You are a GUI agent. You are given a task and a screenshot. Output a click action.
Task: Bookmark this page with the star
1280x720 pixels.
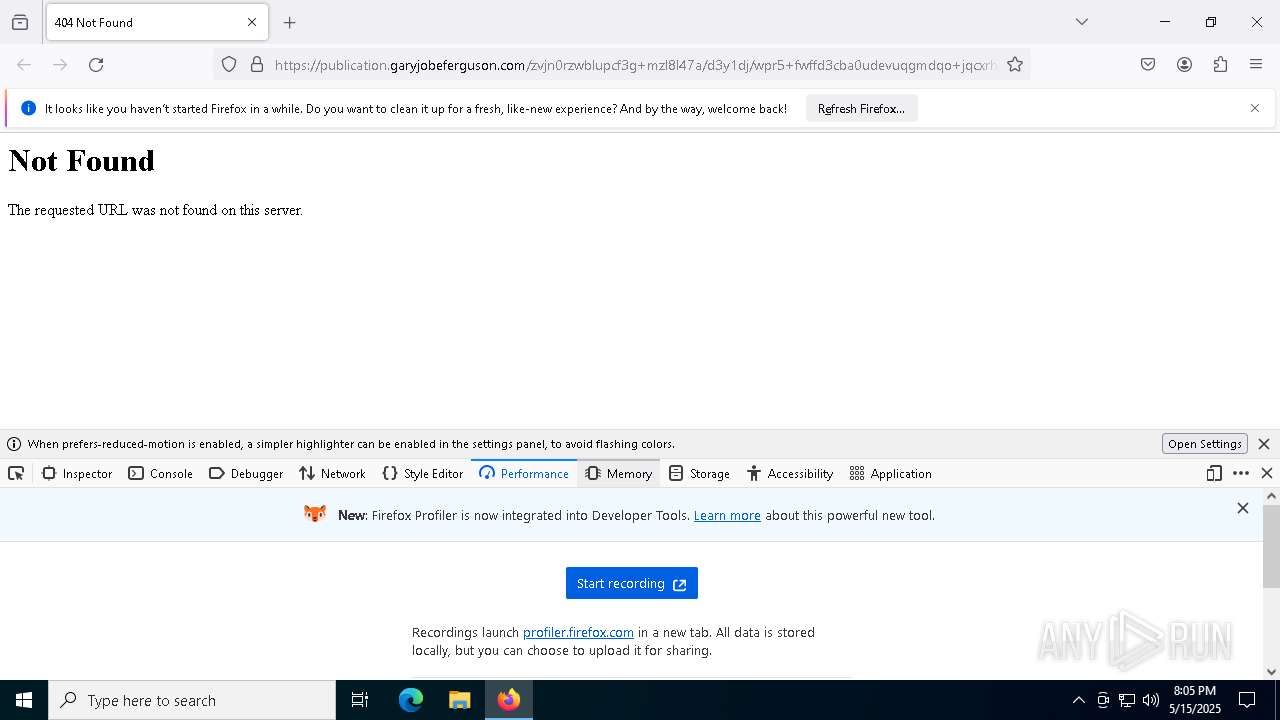click(x=1015, y=65)
